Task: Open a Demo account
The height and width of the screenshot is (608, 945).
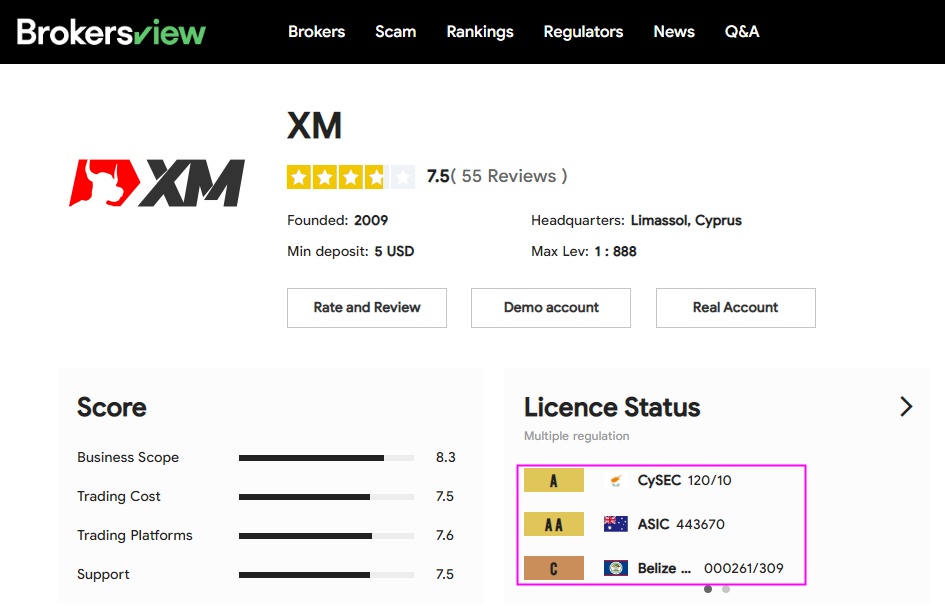Action: tap(551, 308)
